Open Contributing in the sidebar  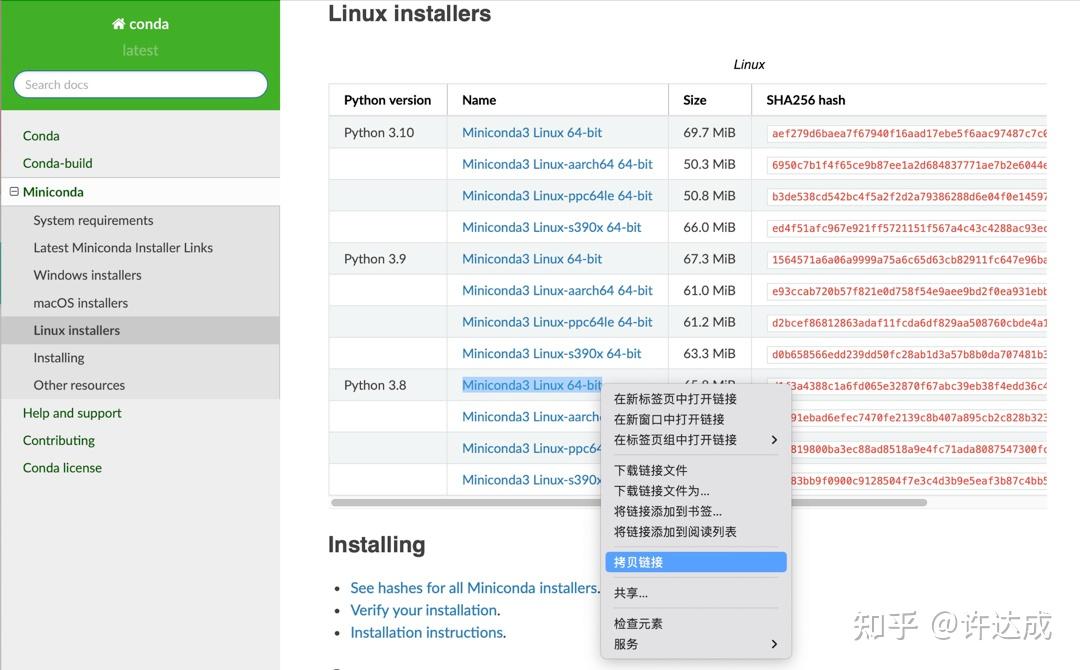(x=59, y=441)
